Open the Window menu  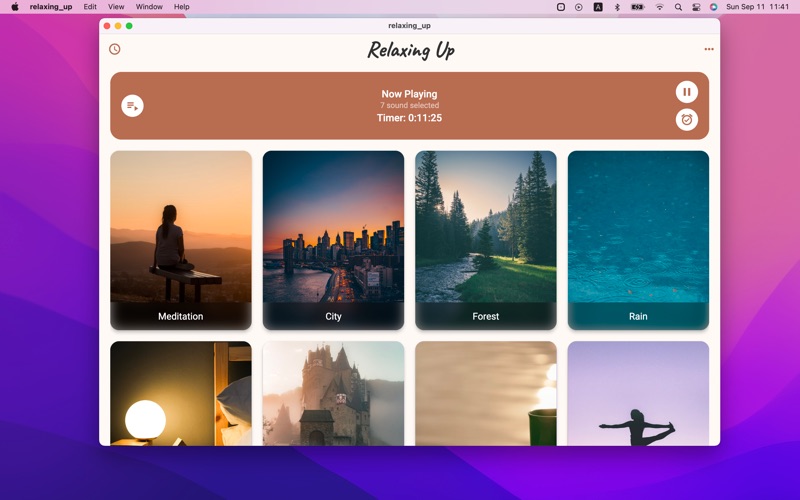tap(149, 7)
